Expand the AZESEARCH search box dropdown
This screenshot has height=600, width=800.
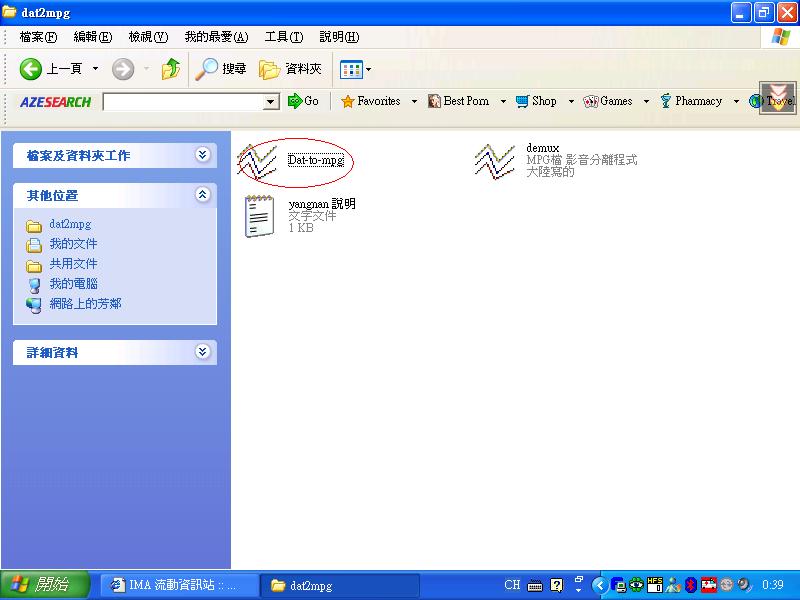tap(271, 102)
